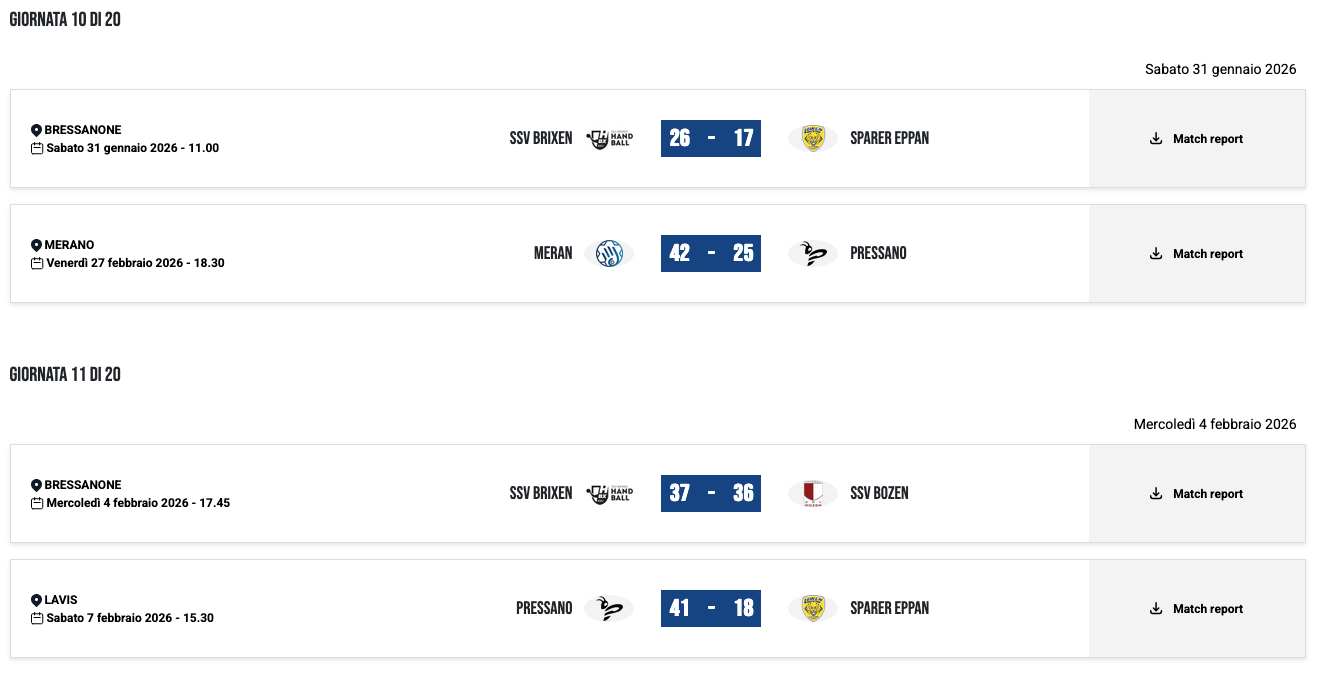
Task: Download match report for Brixen vs Eppan
Action: 1197,139
